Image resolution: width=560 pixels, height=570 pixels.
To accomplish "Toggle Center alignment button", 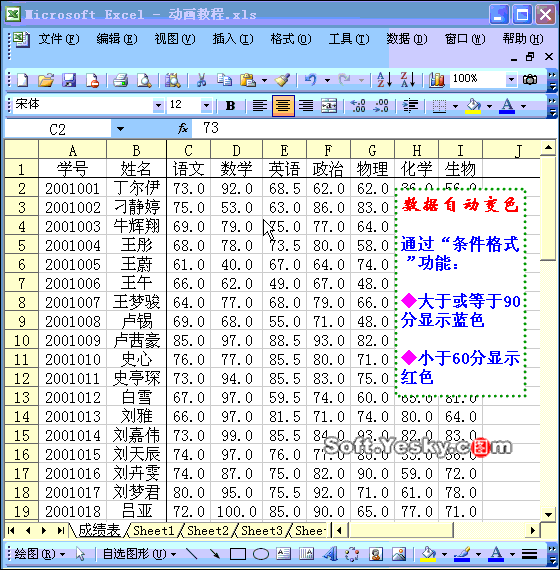I will (283, 106).
